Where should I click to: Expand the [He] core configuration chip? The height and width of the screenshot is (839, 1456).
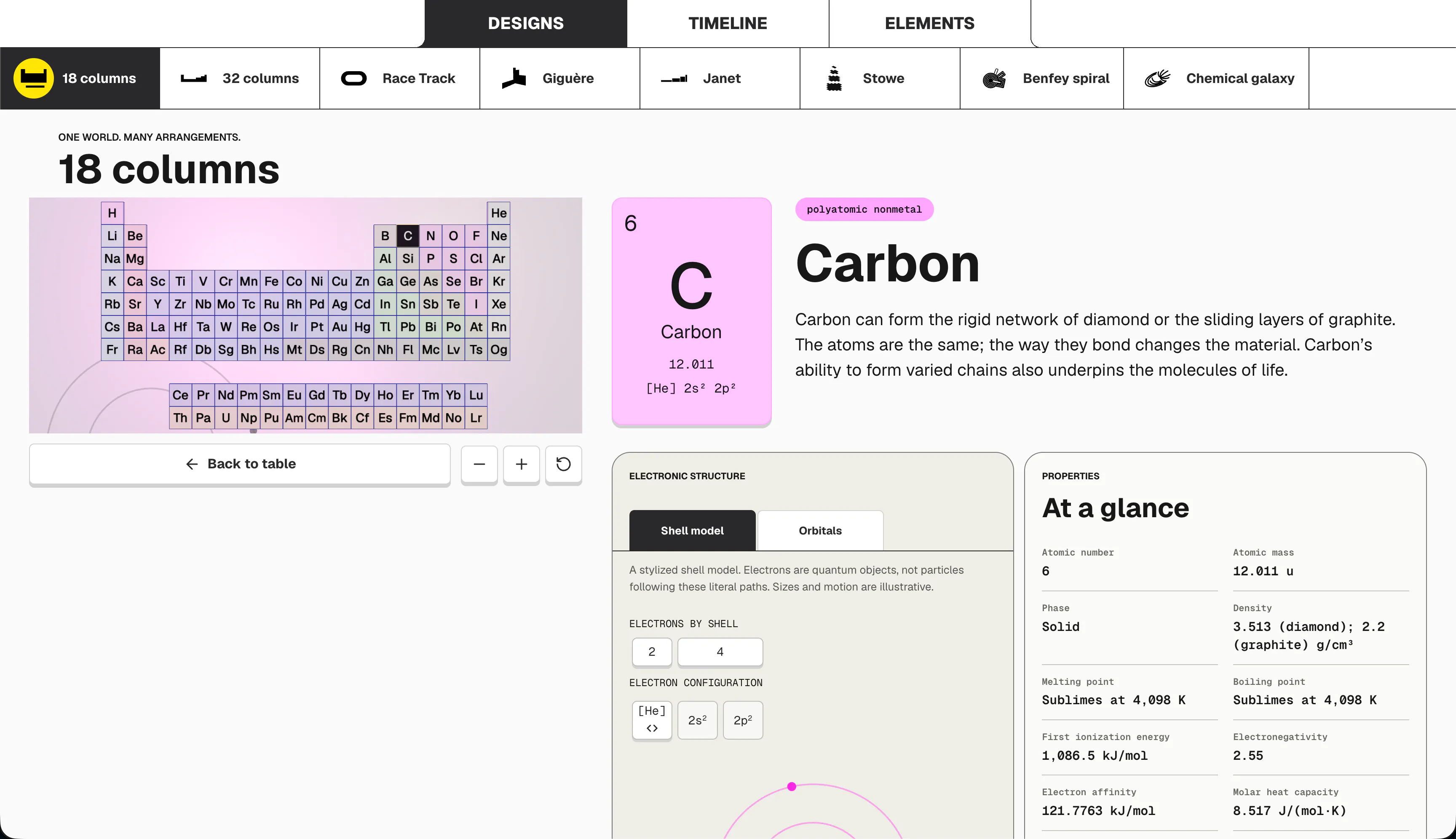(x=652, y=720)
